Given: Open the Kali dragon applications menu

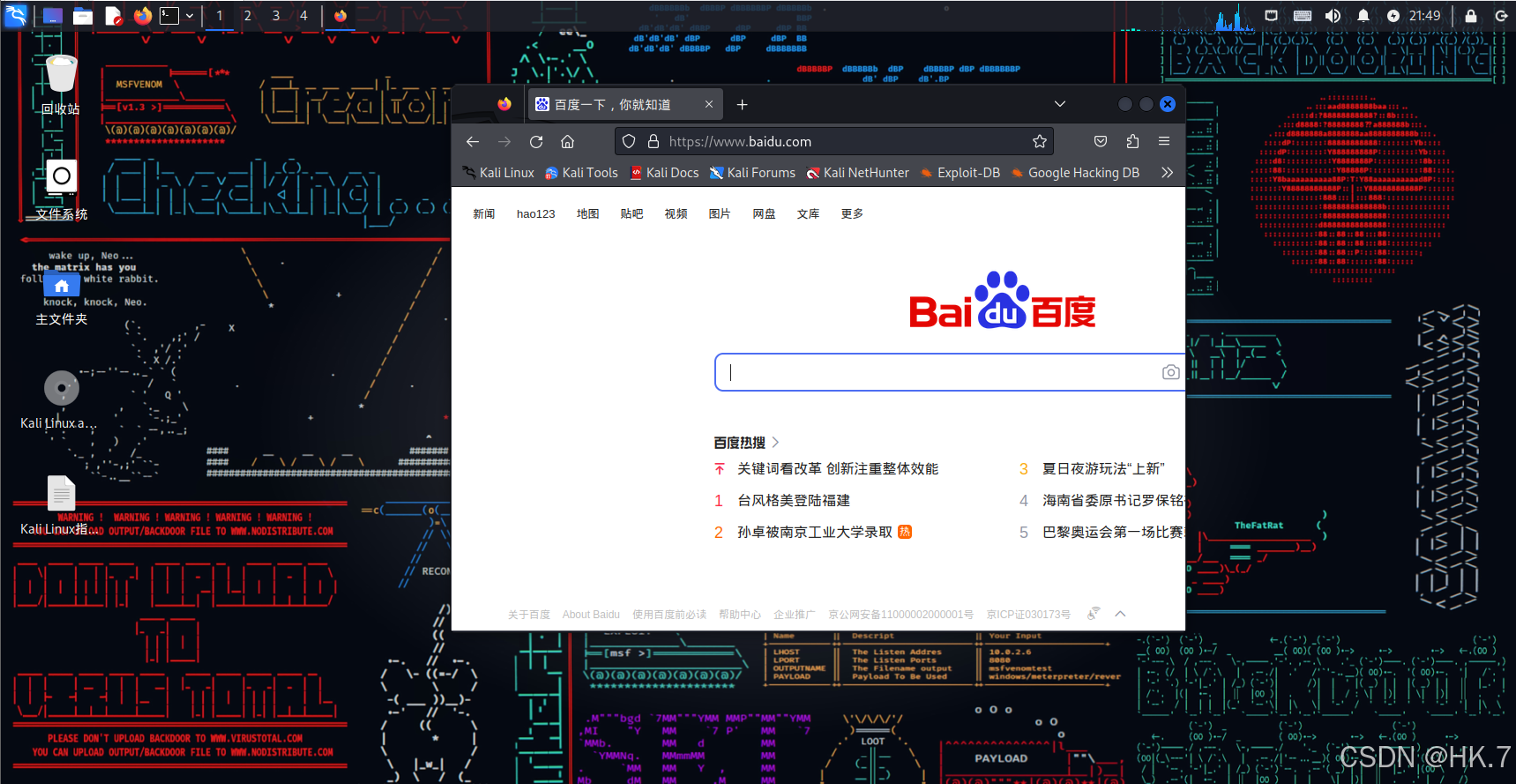Looking at the screenshot, I should [x=16, y=15].
